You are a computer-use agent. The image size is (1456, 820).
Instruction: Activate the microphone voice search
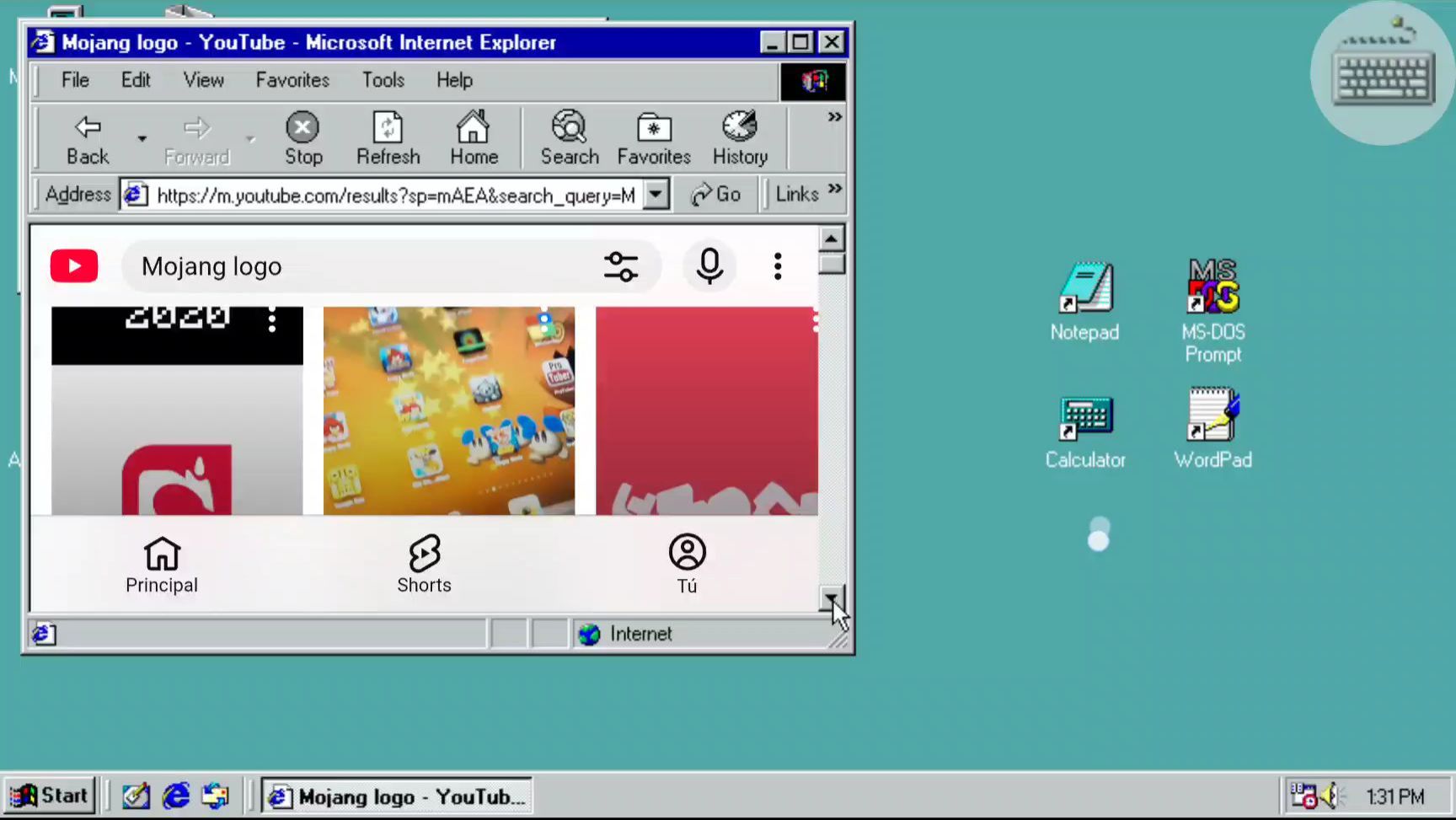point(709,266)
